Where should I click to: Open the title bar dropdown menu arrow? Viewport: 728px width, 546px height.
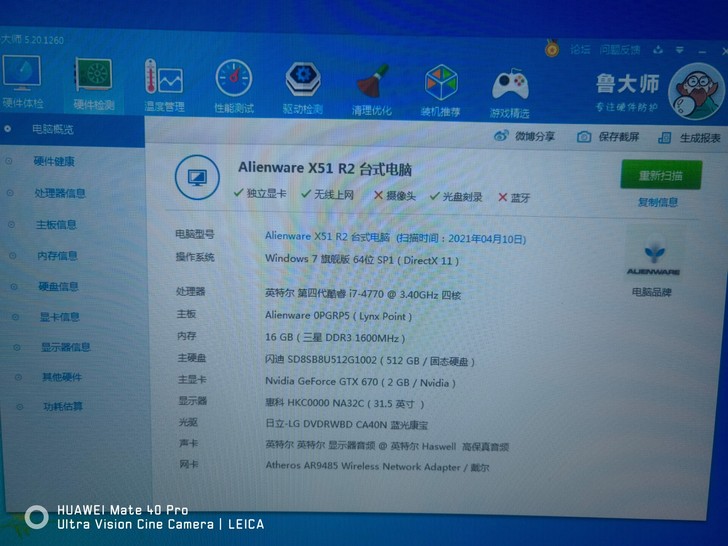[x=680, y=50]
